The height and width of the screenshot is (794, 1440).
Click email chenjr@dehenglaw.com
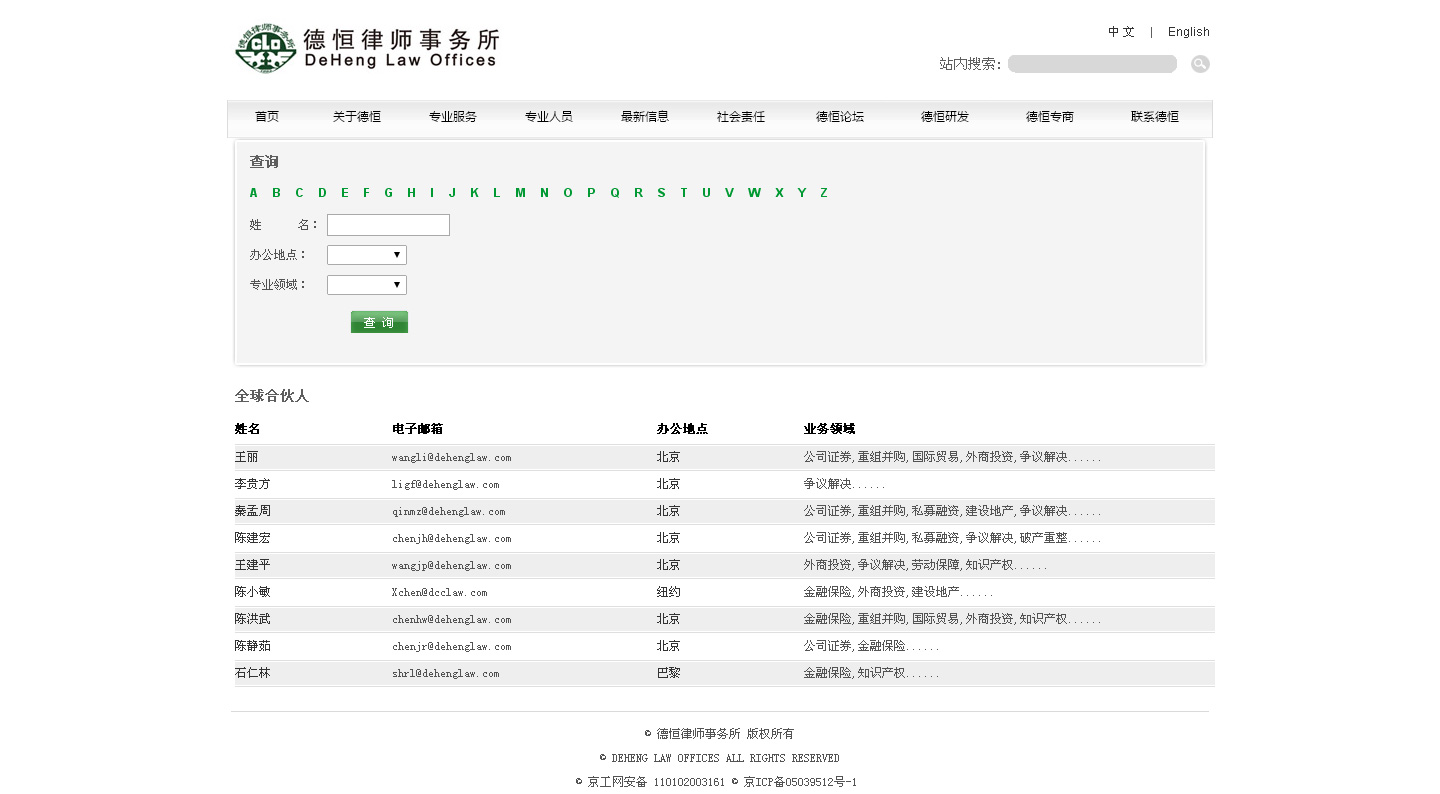pos(451,646)
